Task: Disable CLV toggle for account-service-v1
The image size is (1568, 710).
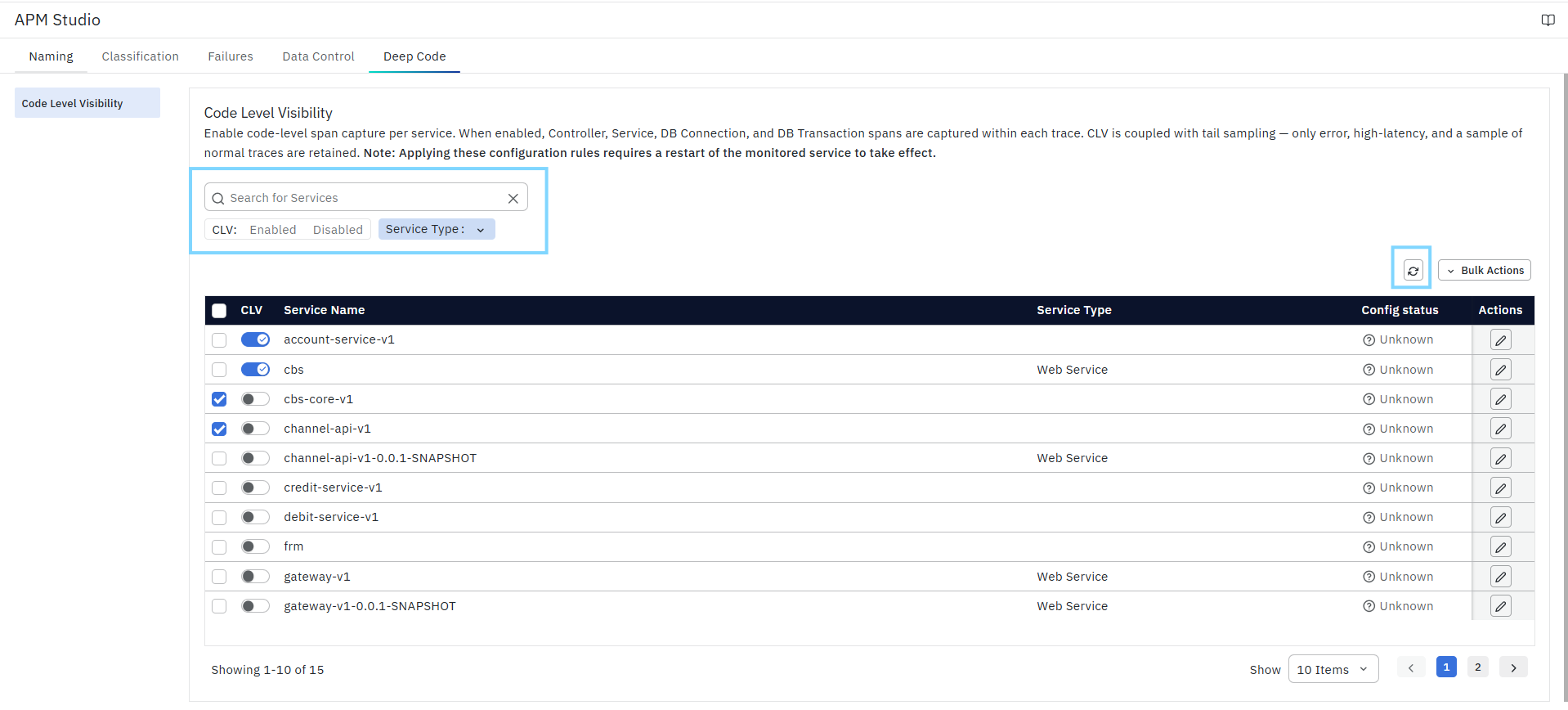Action: tap(255, 339)
